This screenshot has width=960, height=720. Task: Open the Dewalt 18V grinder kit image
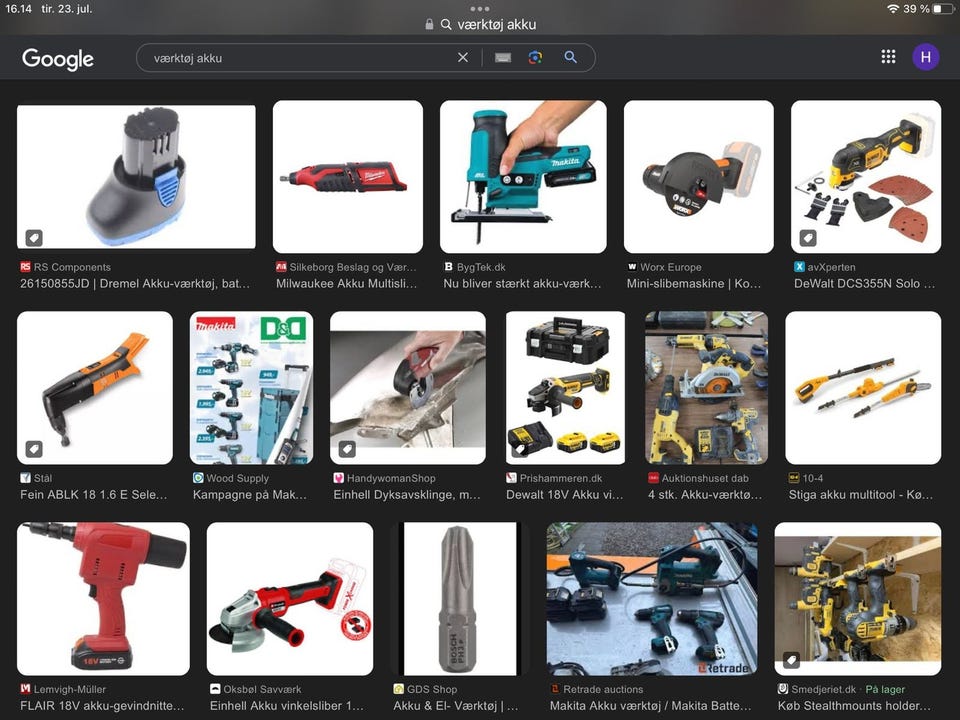coord(565,388)
